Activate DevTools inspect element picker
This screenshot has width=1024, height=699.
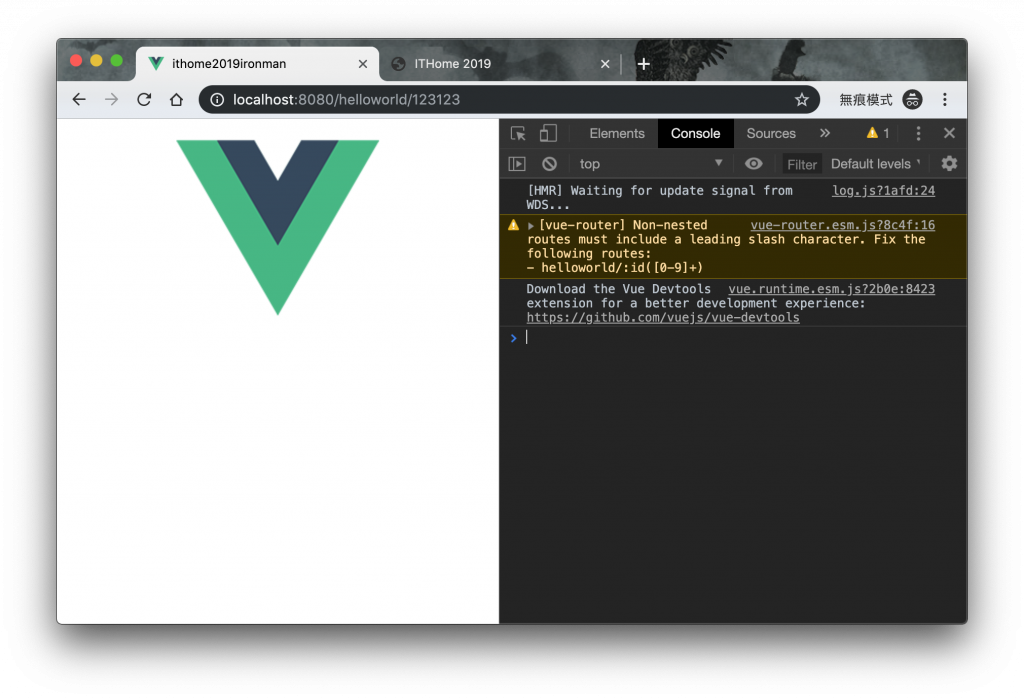point(519,133)
